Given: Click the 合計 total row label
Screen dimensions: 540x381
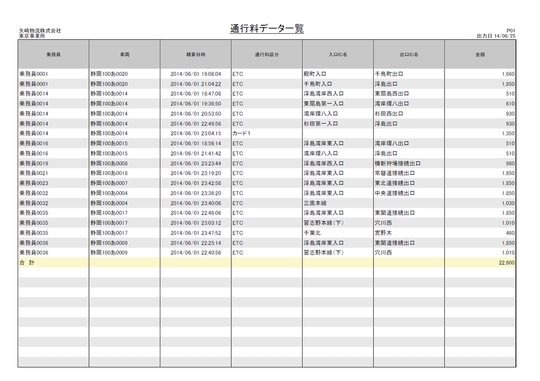Looking at the screenshot, I should click(27, 262).
